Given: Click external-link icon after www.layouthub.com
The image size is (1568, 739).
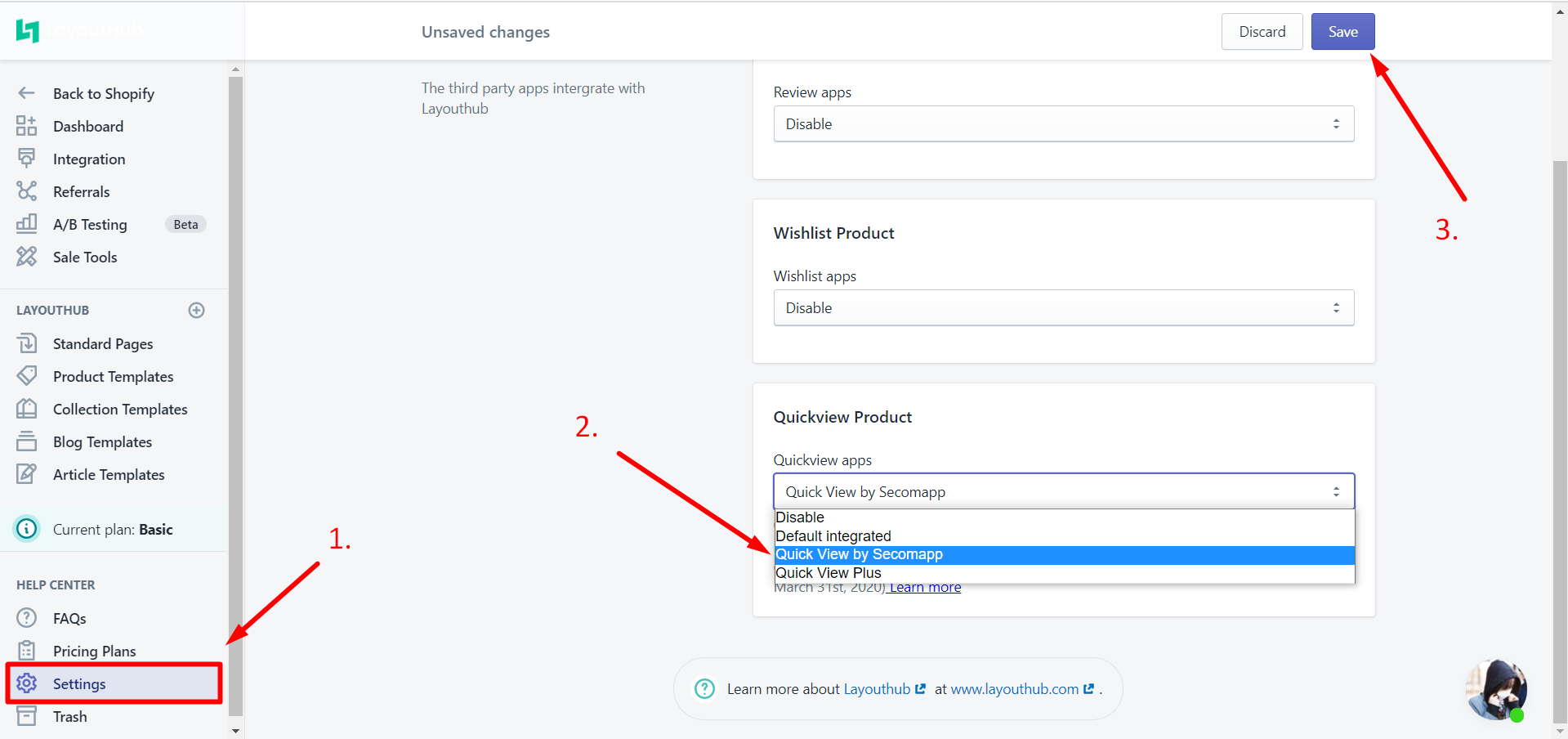Looking at the screenshot, I should tap(1088, 689).
